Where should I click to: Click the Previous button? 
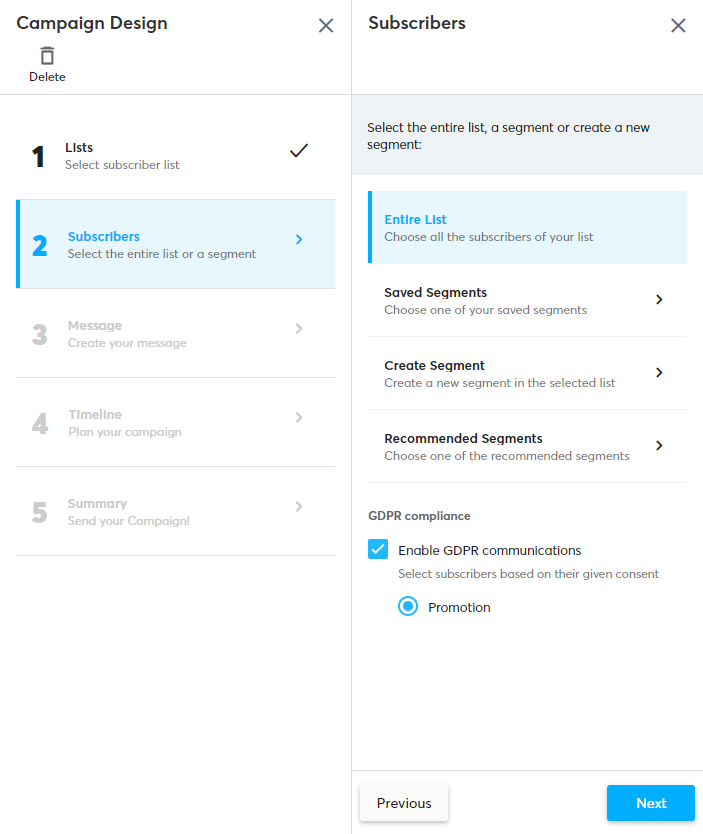coord(404,803)
